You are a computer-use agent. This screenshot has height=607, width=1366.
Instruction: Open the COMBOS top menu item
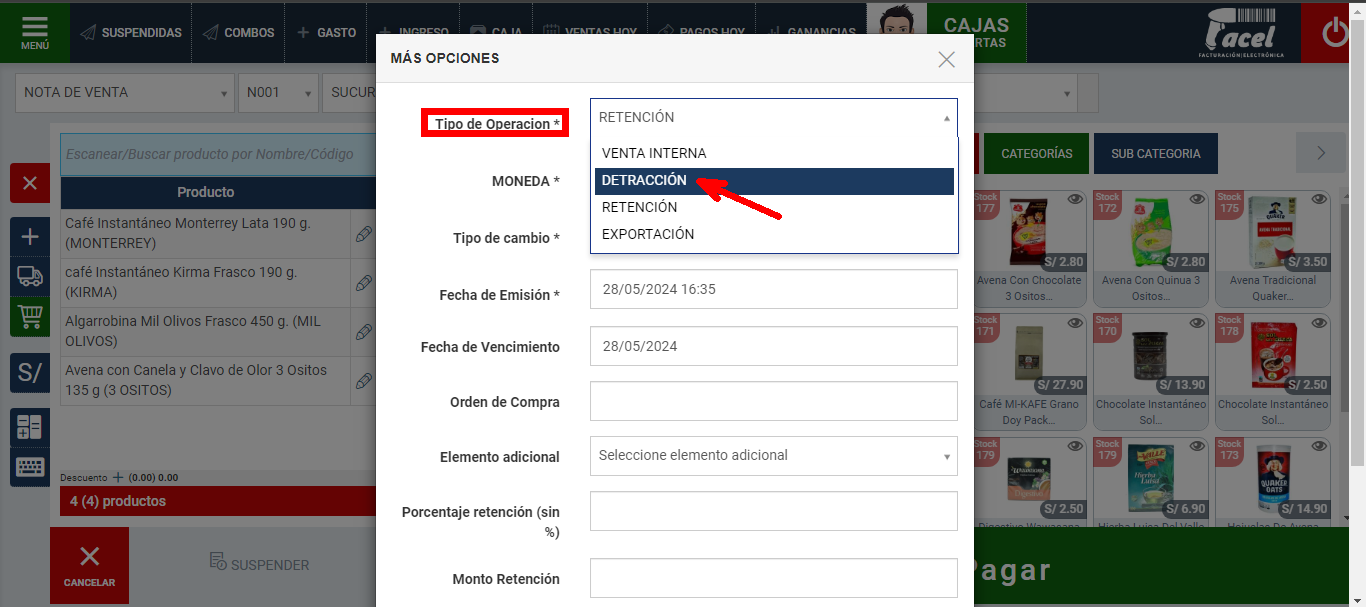(x=238, y=33)
